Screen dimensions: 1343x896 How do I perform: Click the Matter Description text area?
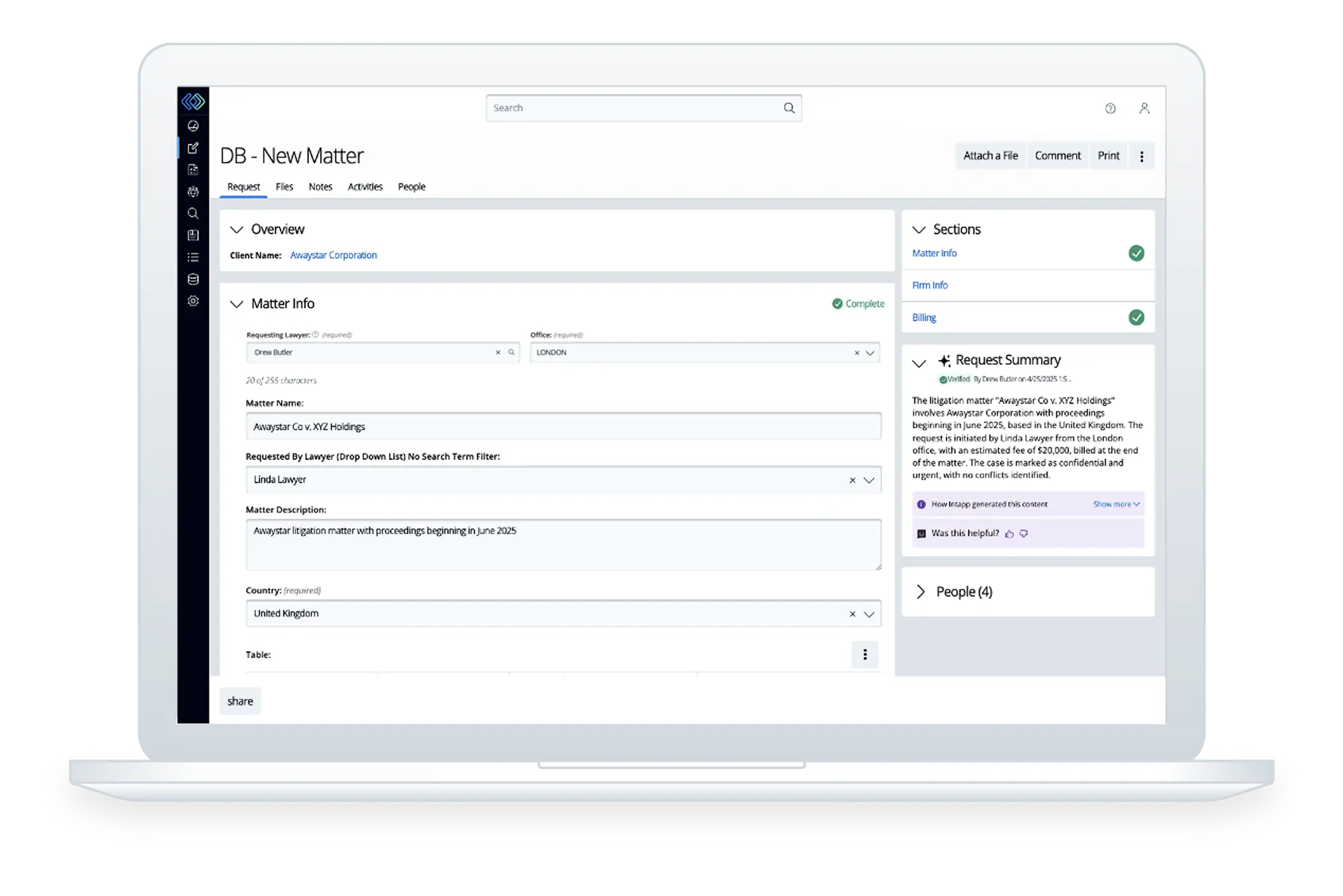(563, 545)
